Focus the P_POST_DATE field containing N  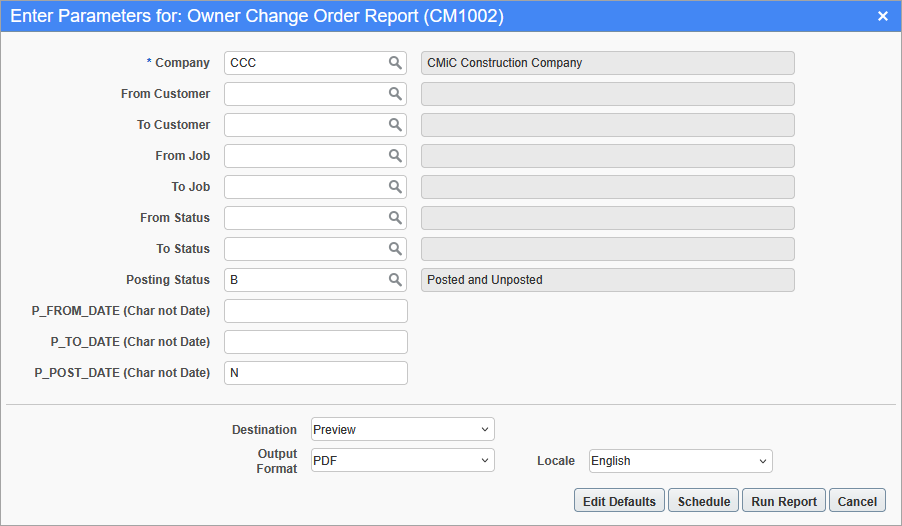316,373
